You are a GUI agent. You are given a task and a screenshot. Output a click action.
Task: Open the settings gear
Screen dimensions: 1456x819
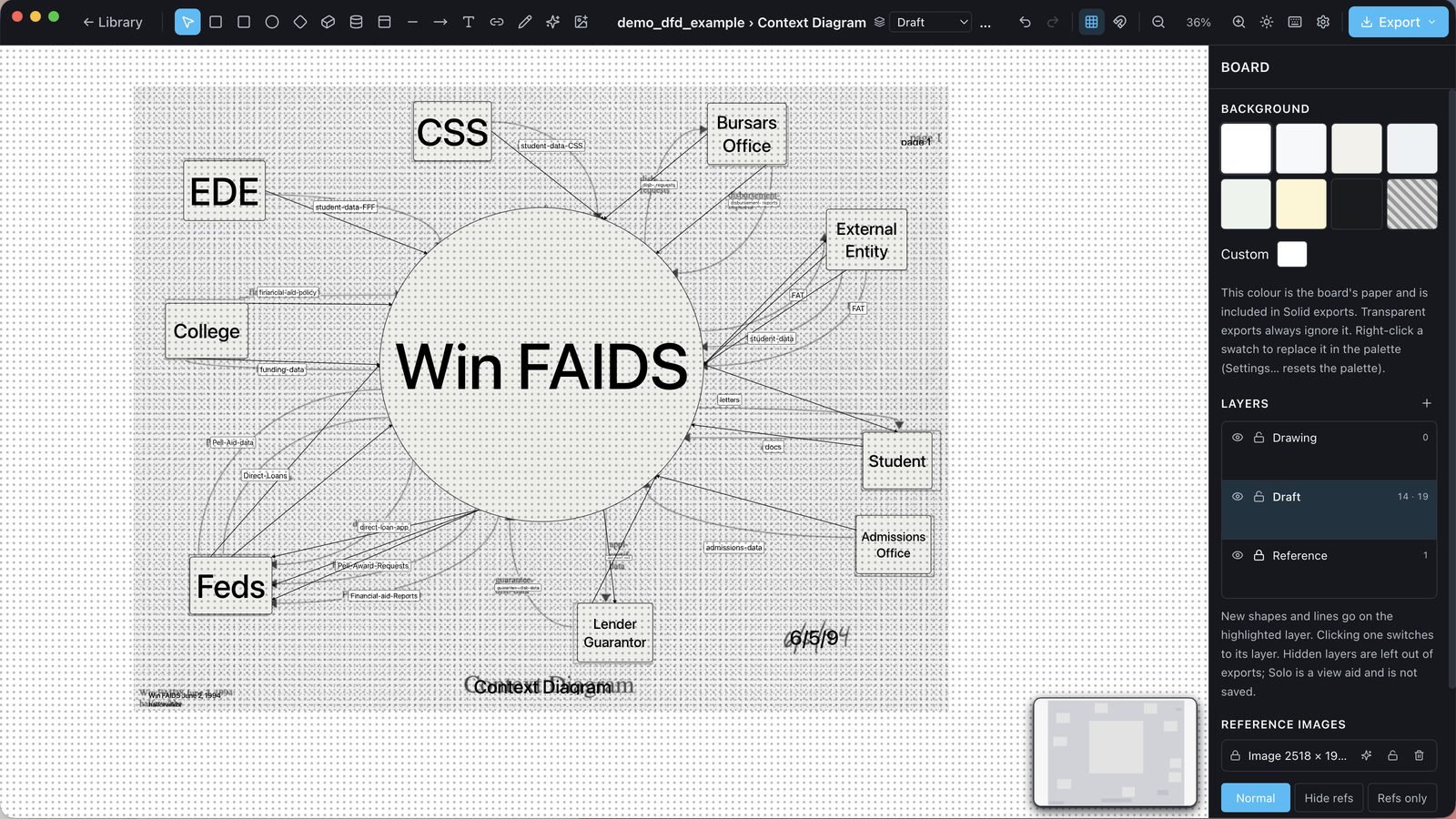[1323, 22]
